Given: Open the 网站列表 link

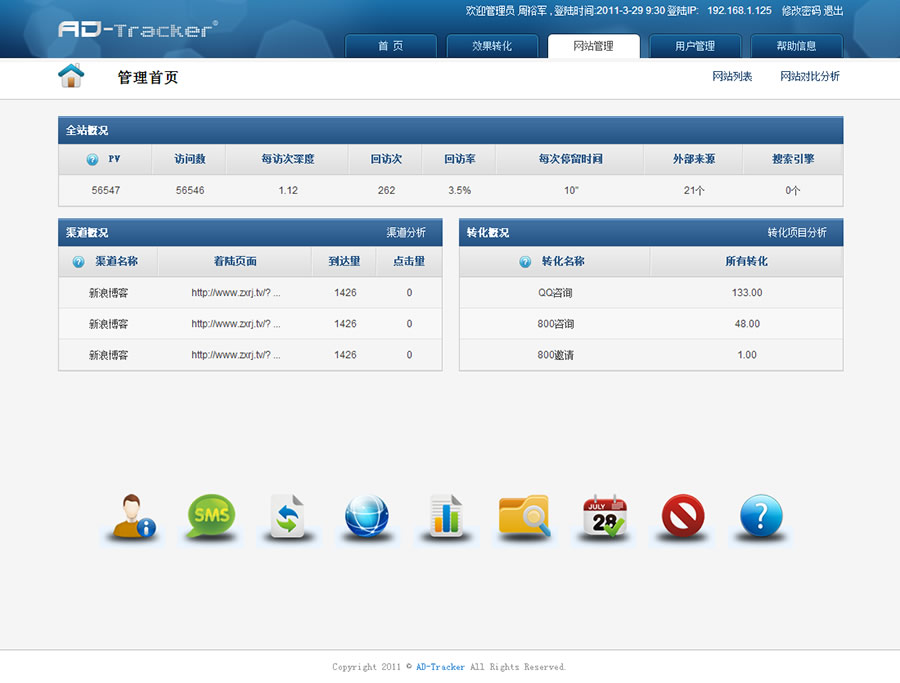Looking at the screenshot, I should click(x=732, y=76).
